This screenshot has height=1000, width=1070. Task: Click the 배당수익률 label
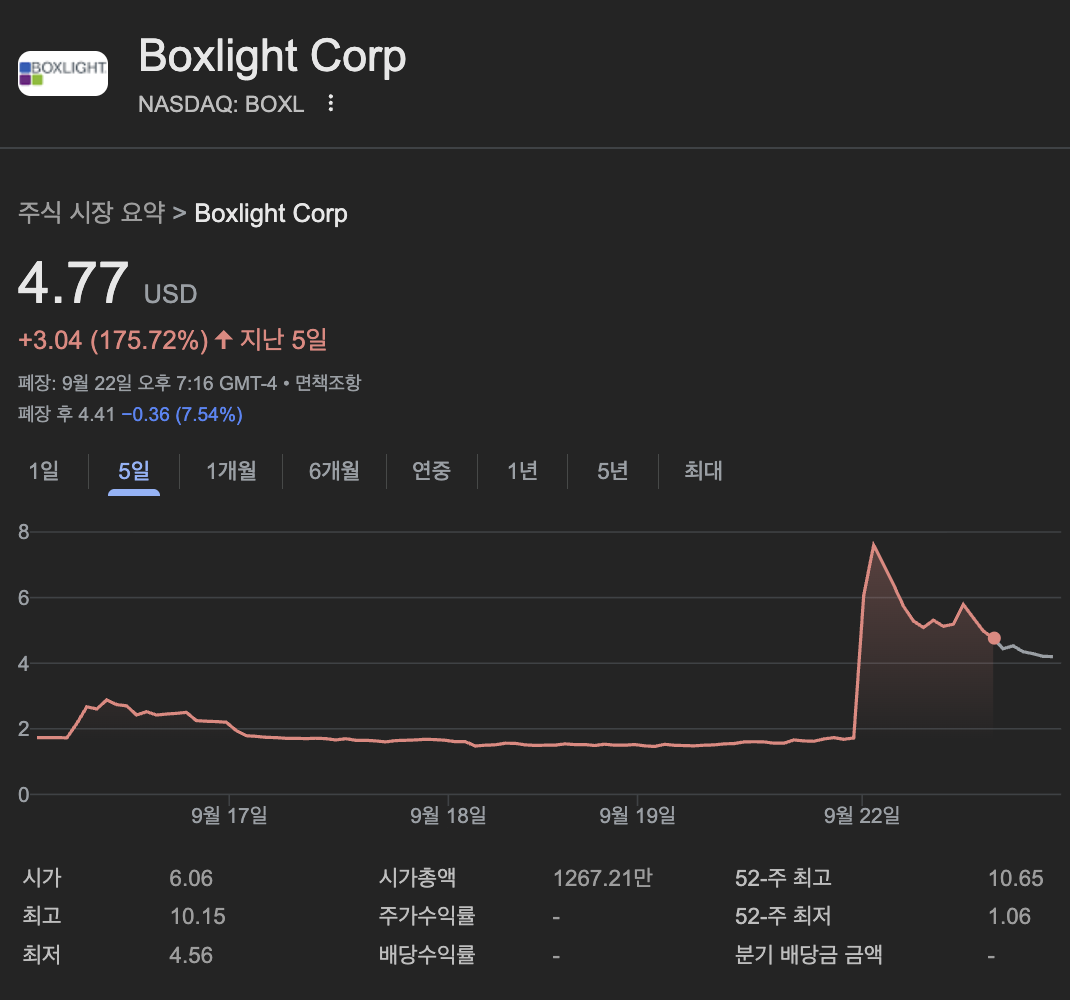point(427,955)
